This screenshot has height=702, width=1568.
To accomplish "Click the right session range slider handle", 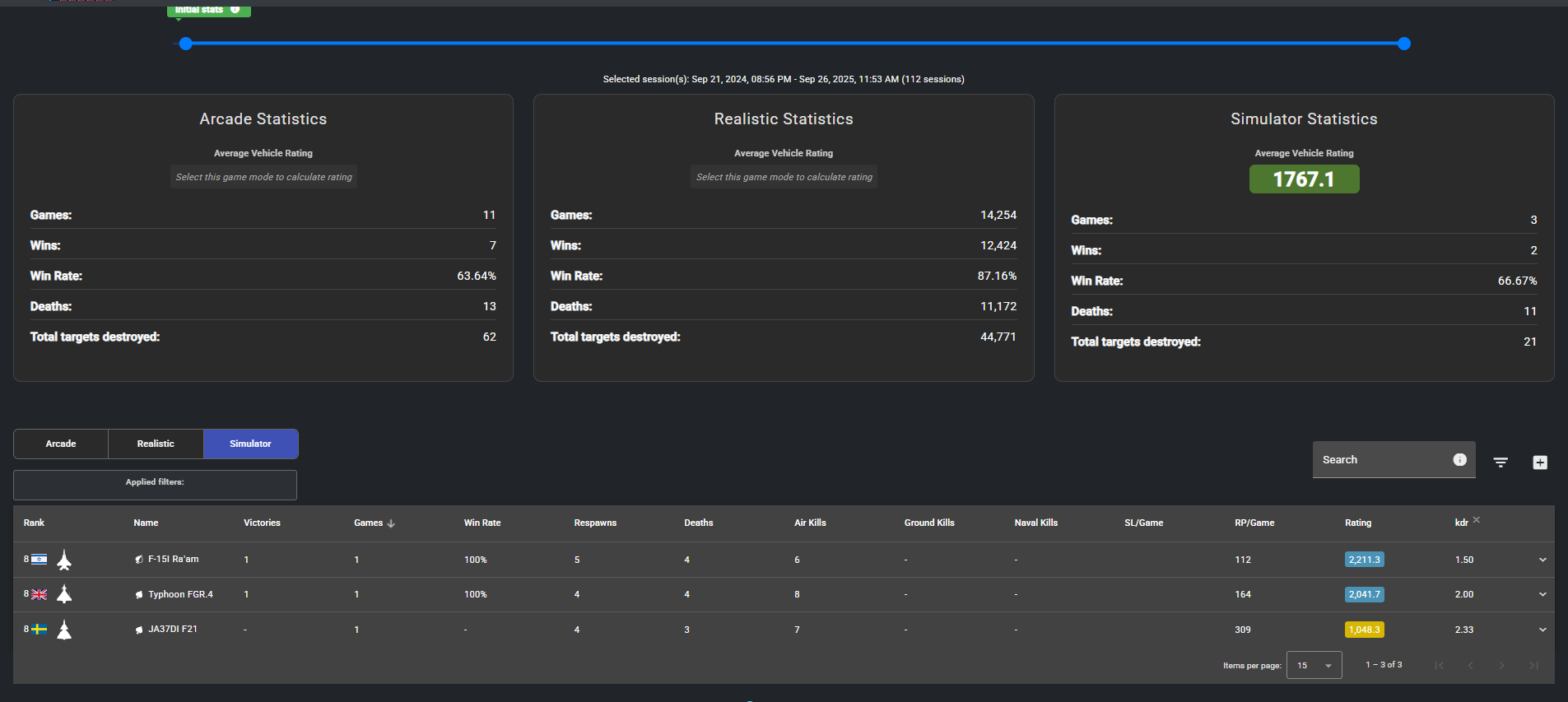I will pos(1404,44).
